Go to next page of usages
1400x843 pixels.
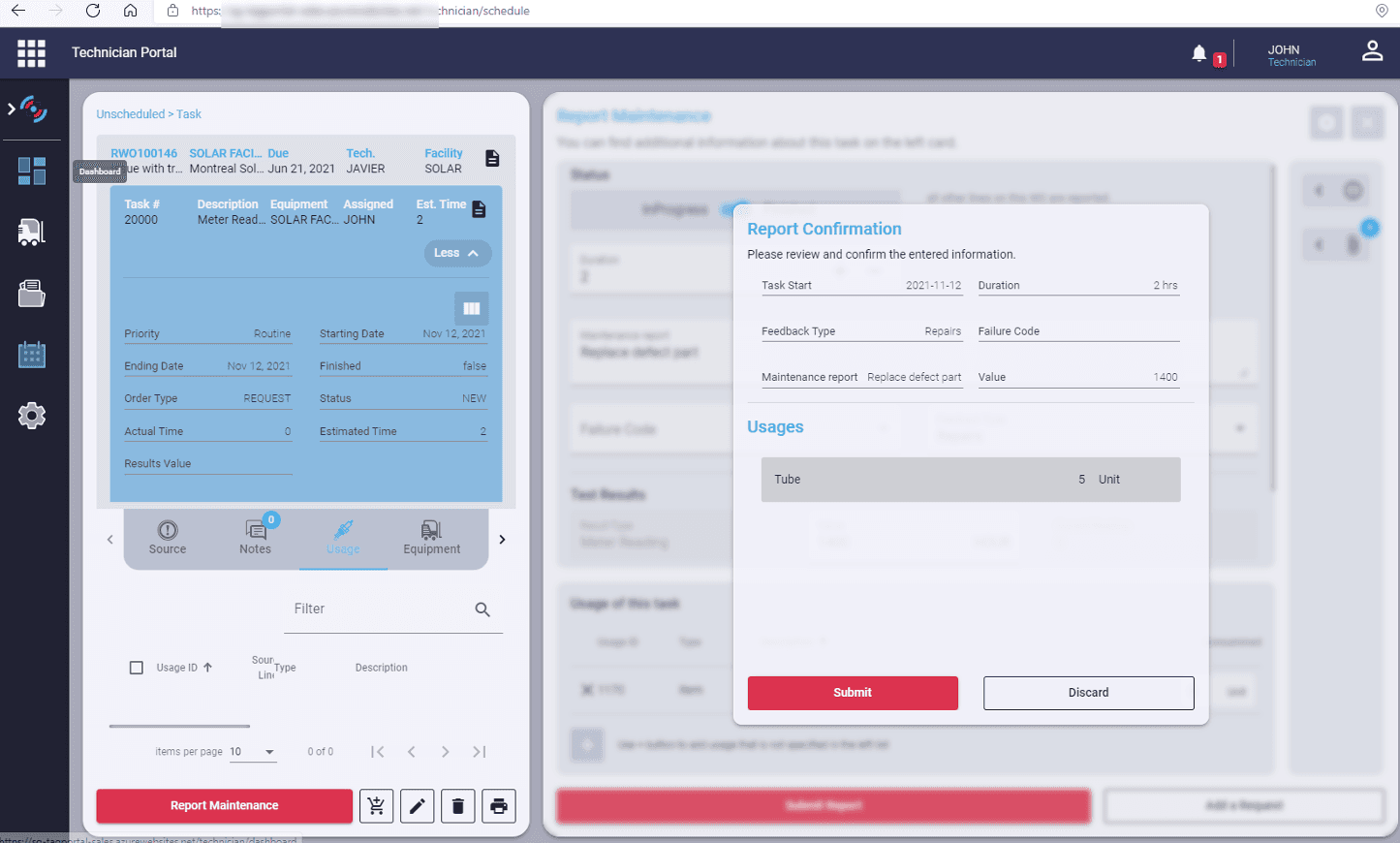(445, 752)
